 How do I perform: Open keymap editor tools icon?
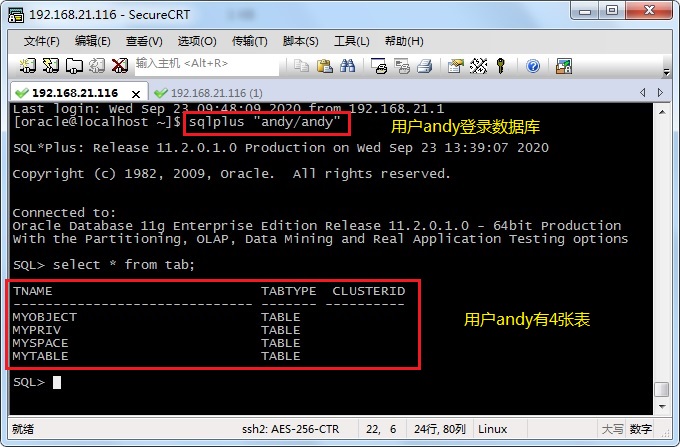[x=478, y=66]
